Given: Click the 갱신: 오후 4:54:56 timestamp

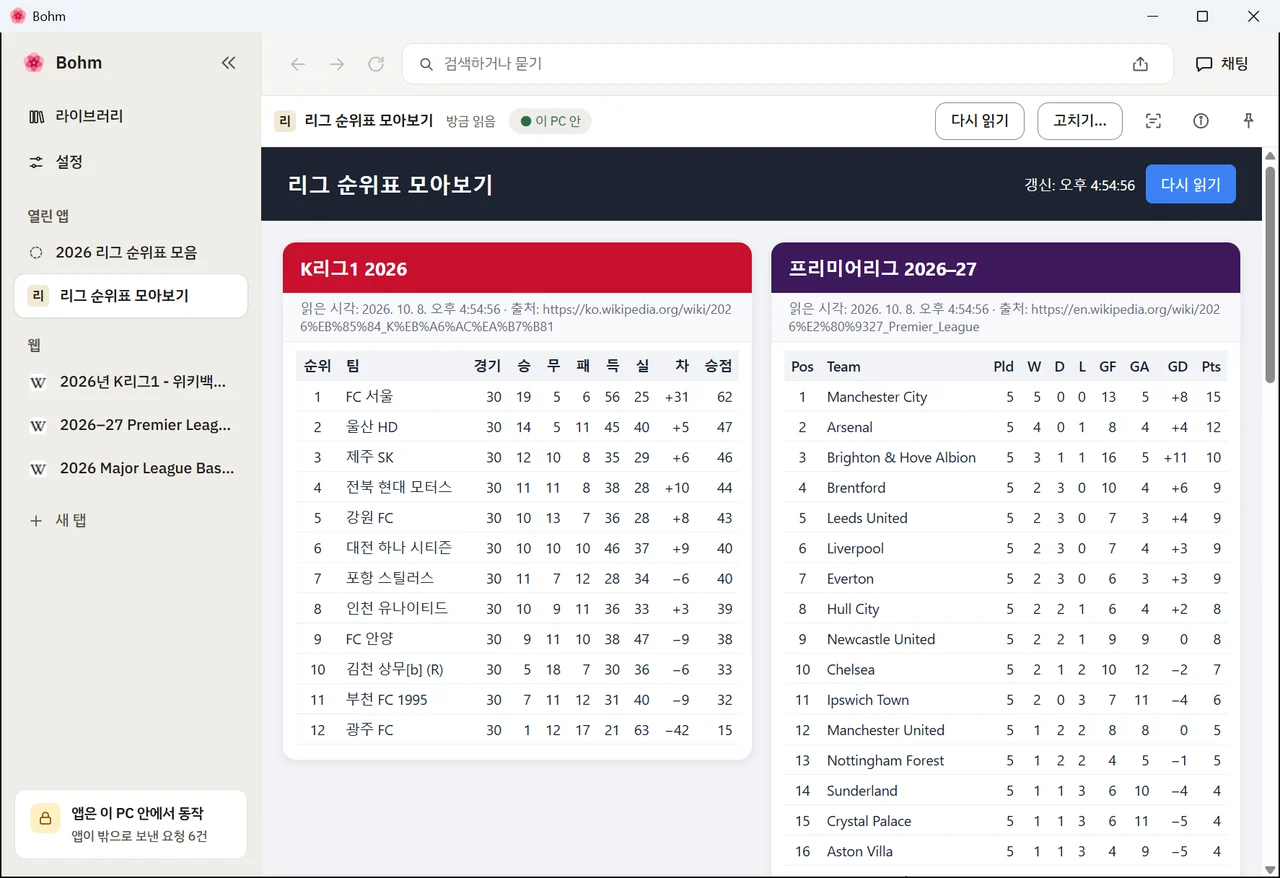Looking at the screenshot, I should tap(1079, 185).
